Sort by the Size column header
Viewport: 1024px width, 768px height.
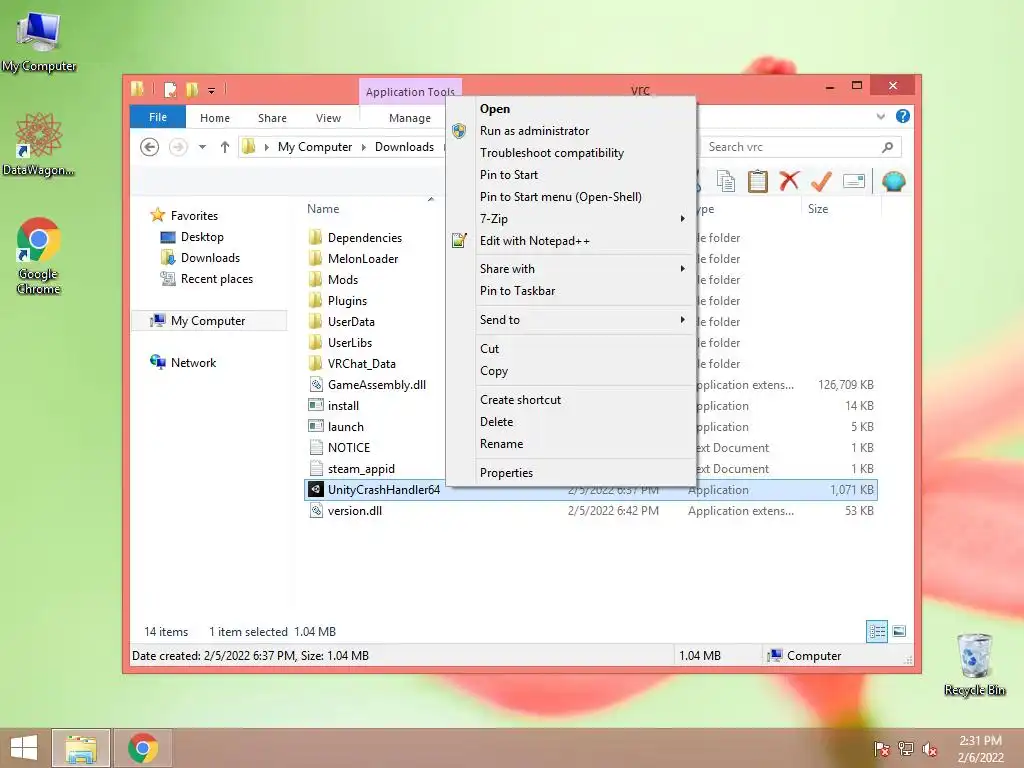point(818,209)
